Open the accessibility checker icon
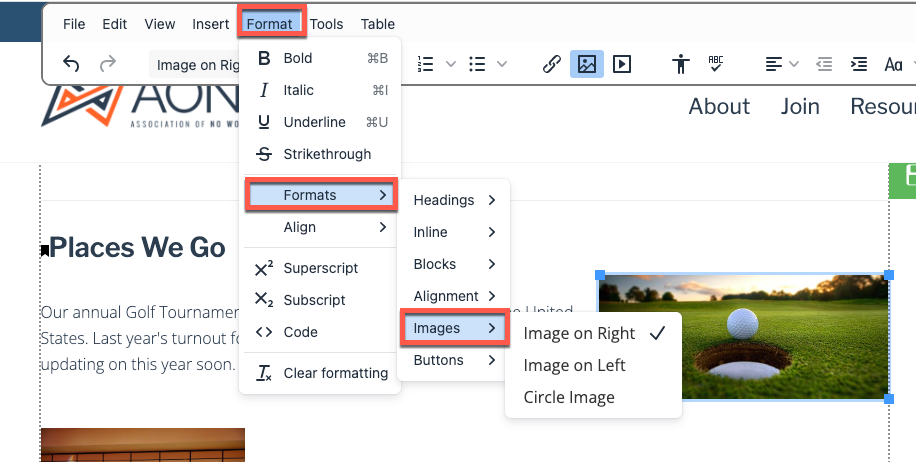The width and height of the screenshot is (916, 462). point(681,64)
